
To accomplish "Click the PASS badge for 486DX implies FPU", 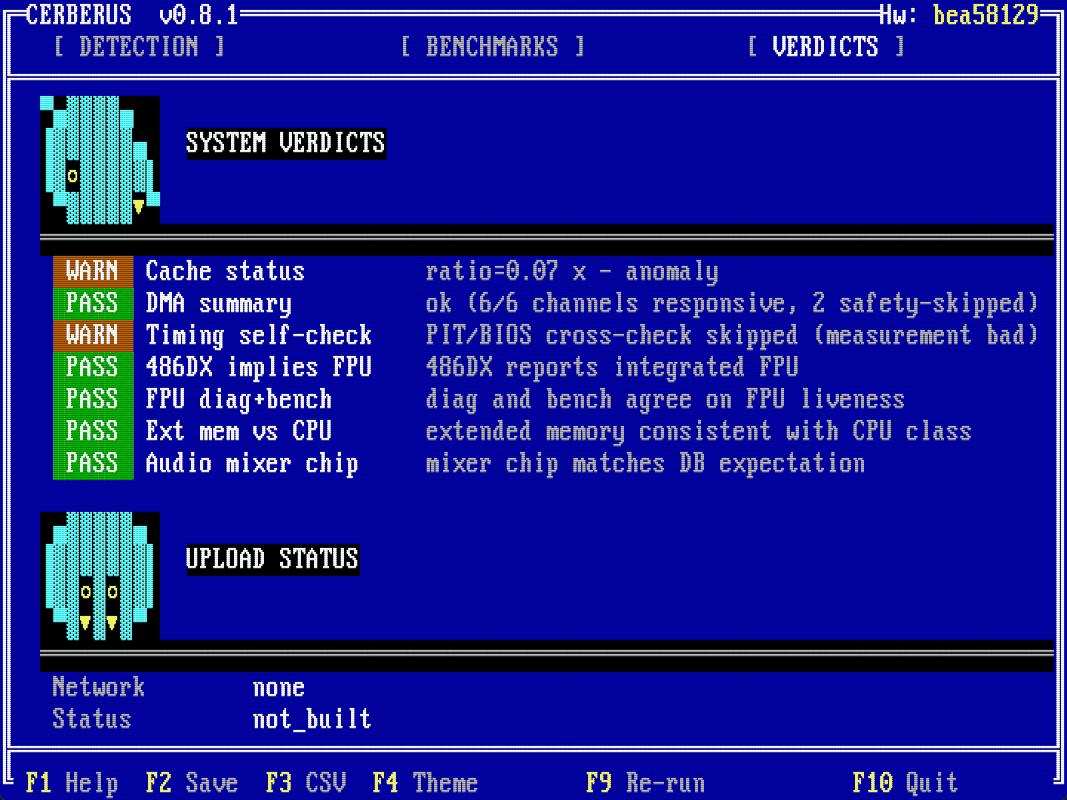I will (93, 367).
